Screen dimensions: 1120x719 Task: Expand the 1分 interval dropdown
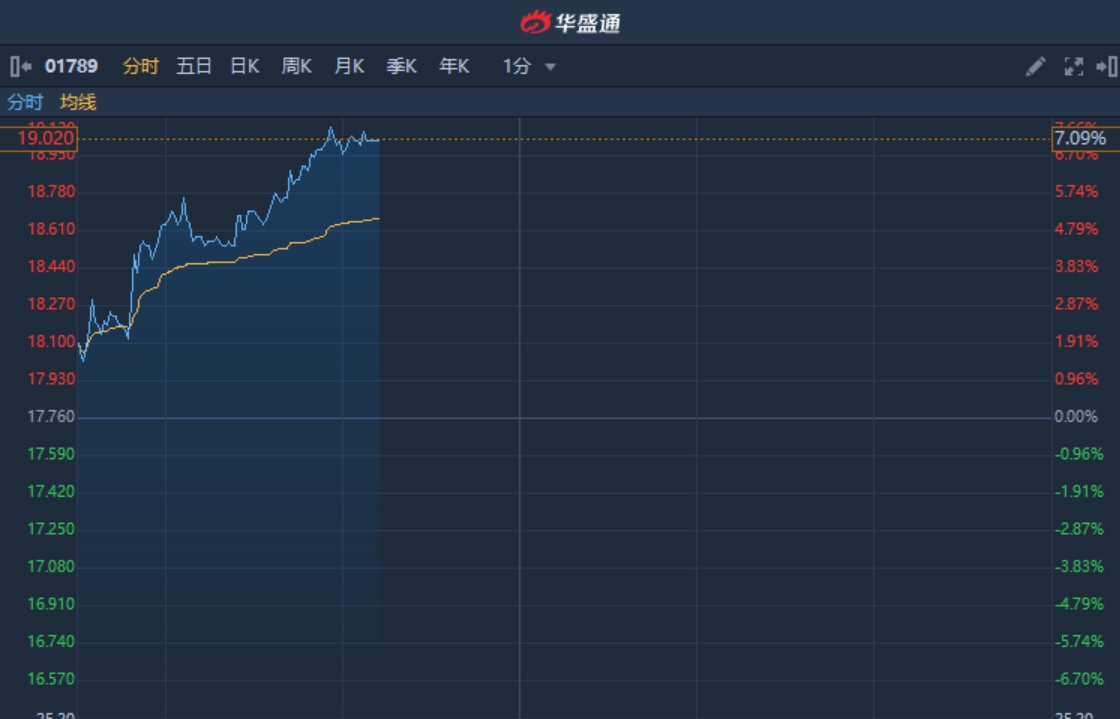(517, 67)
